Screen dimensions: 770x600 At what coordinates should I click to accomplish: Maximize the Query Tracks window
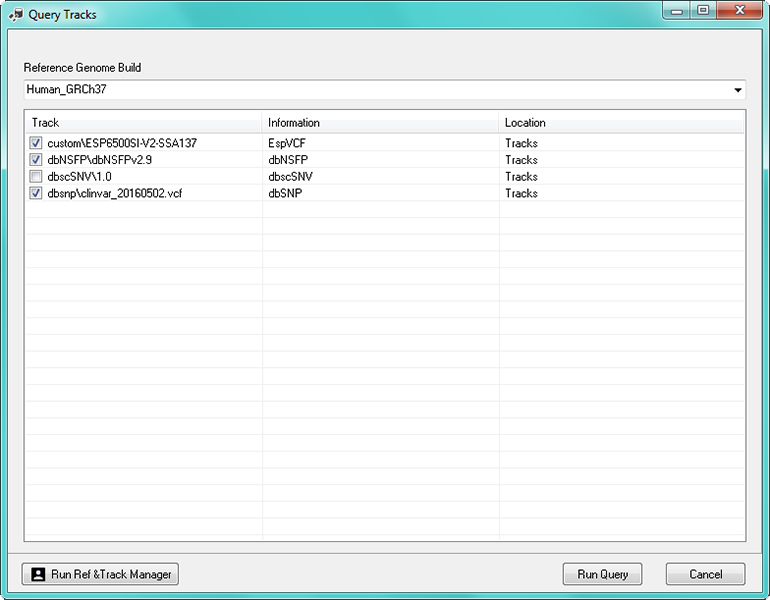703,10
